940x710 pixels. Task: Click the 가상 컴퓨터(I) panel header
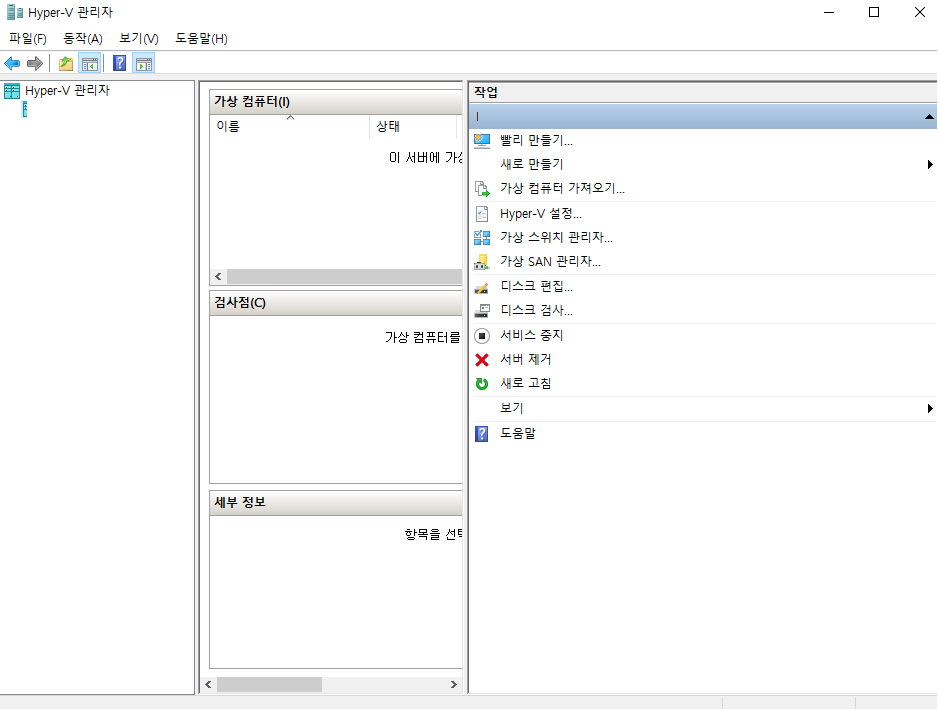pos(336,102)
